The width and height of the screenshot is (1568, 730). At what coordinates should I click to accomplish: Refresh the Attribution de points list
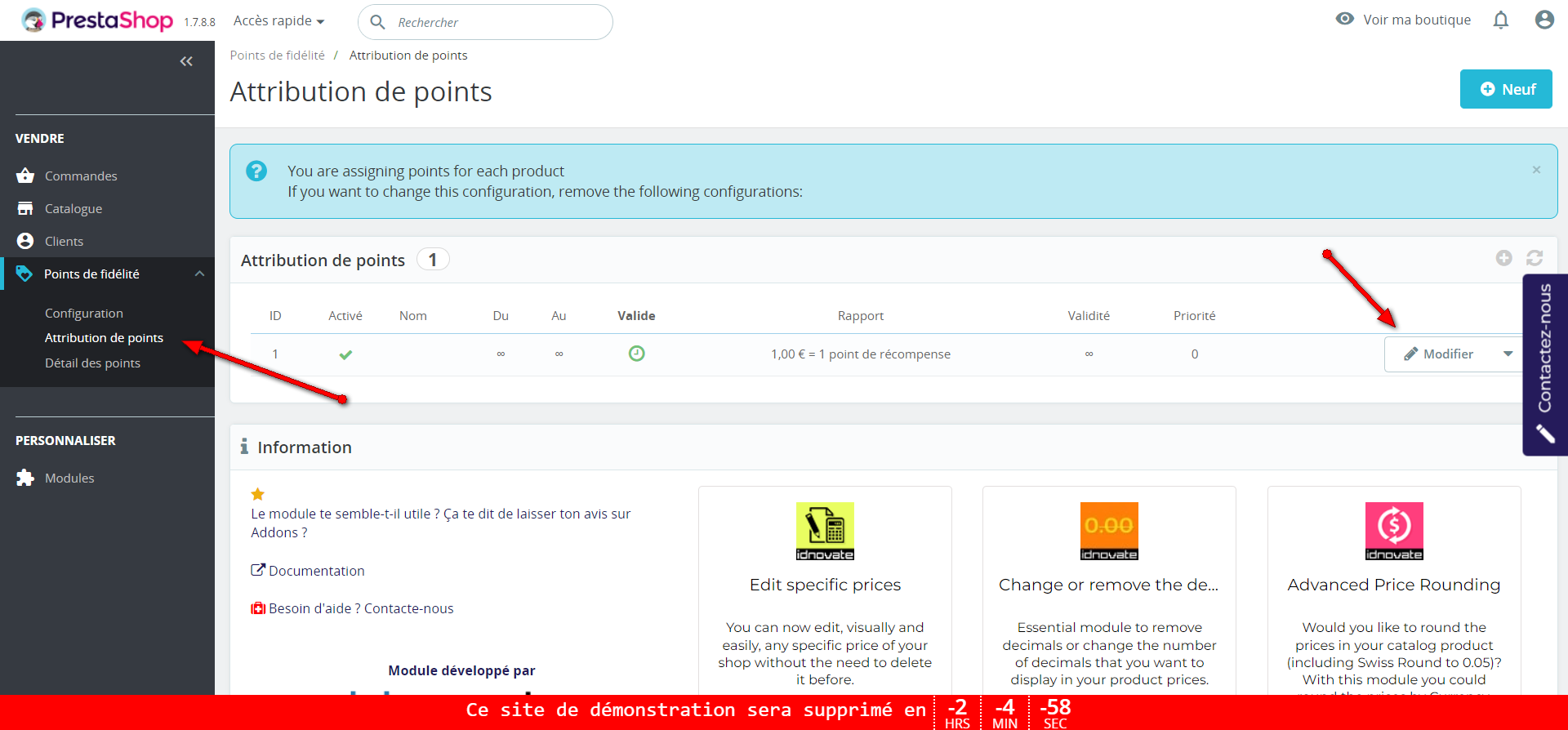point(1535,258)
